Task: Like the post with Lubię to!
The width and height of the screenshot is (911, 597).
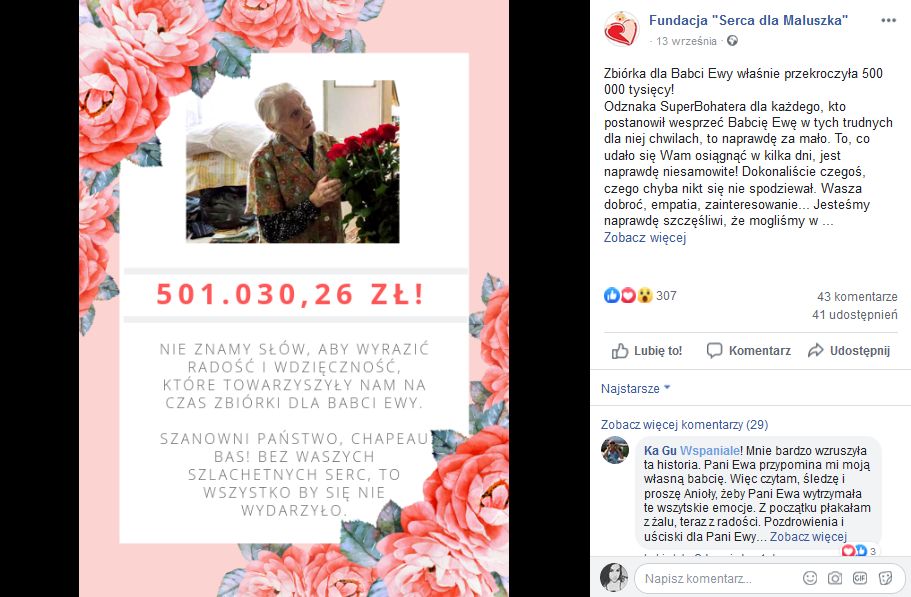Action: [647, 351]
